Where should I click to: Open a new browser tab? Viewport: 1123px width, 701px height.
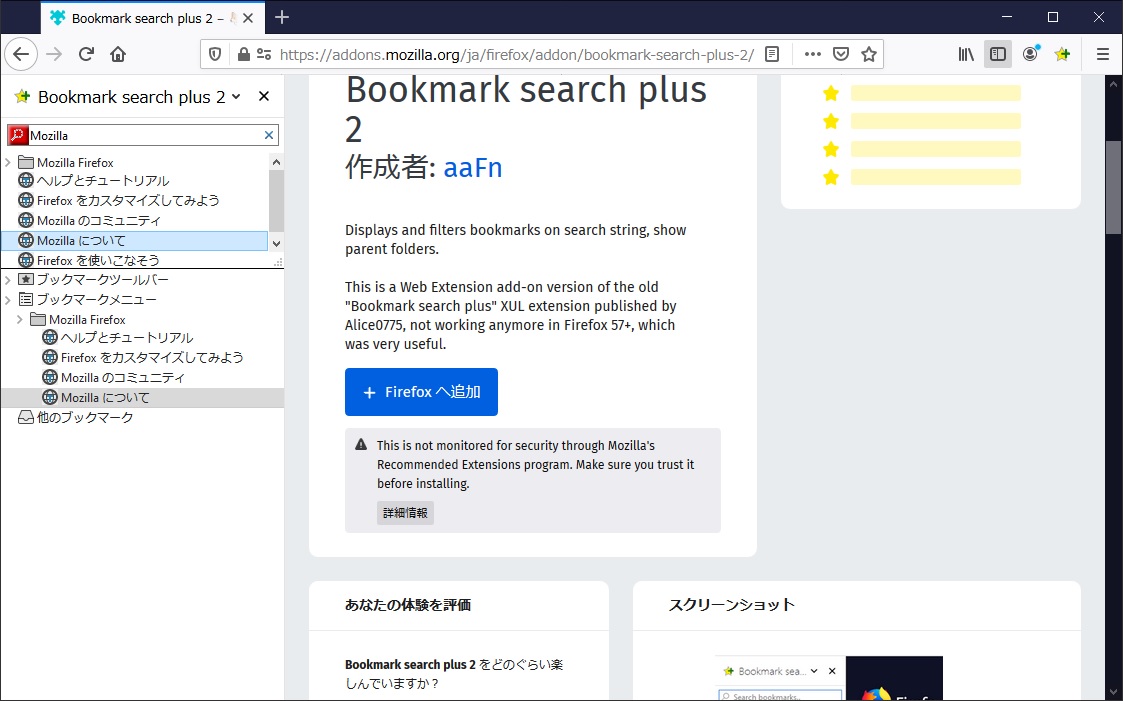click(282, 17)
